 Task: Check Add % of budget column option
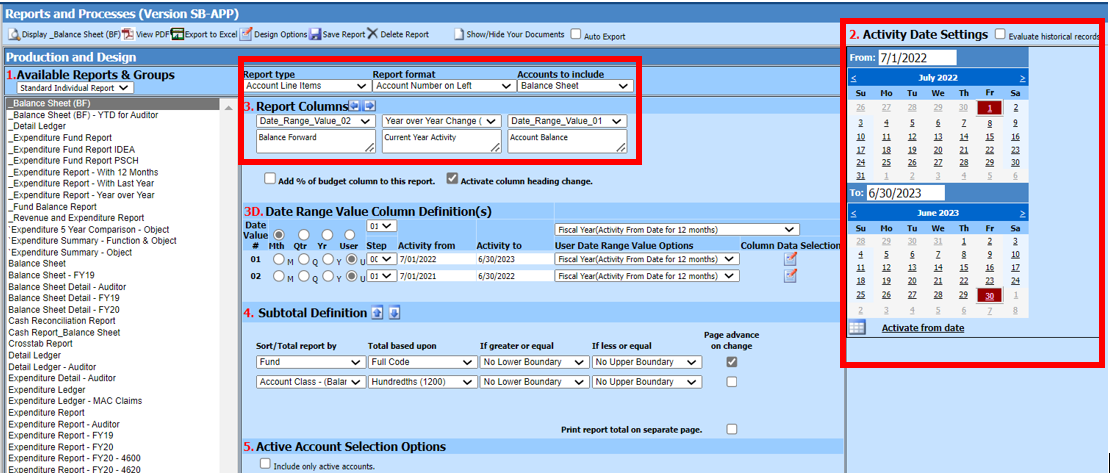[270, 180]
